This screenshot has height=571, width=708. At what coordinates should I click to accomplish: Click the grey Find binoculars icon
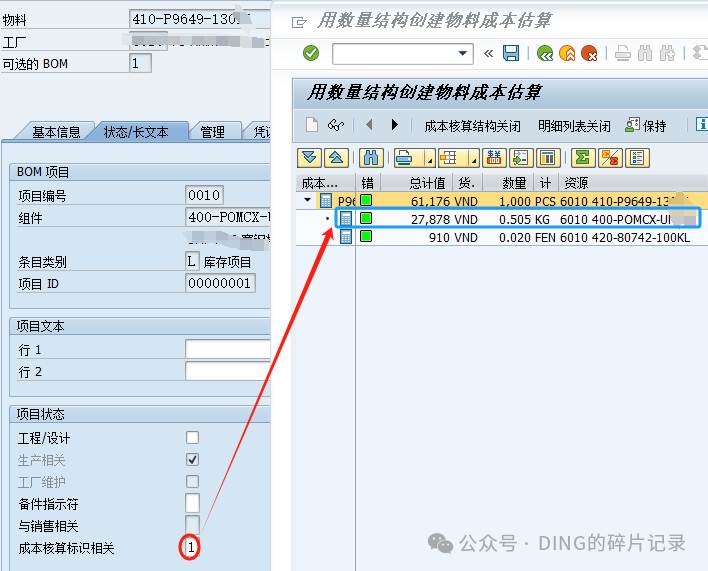point(645,53)
